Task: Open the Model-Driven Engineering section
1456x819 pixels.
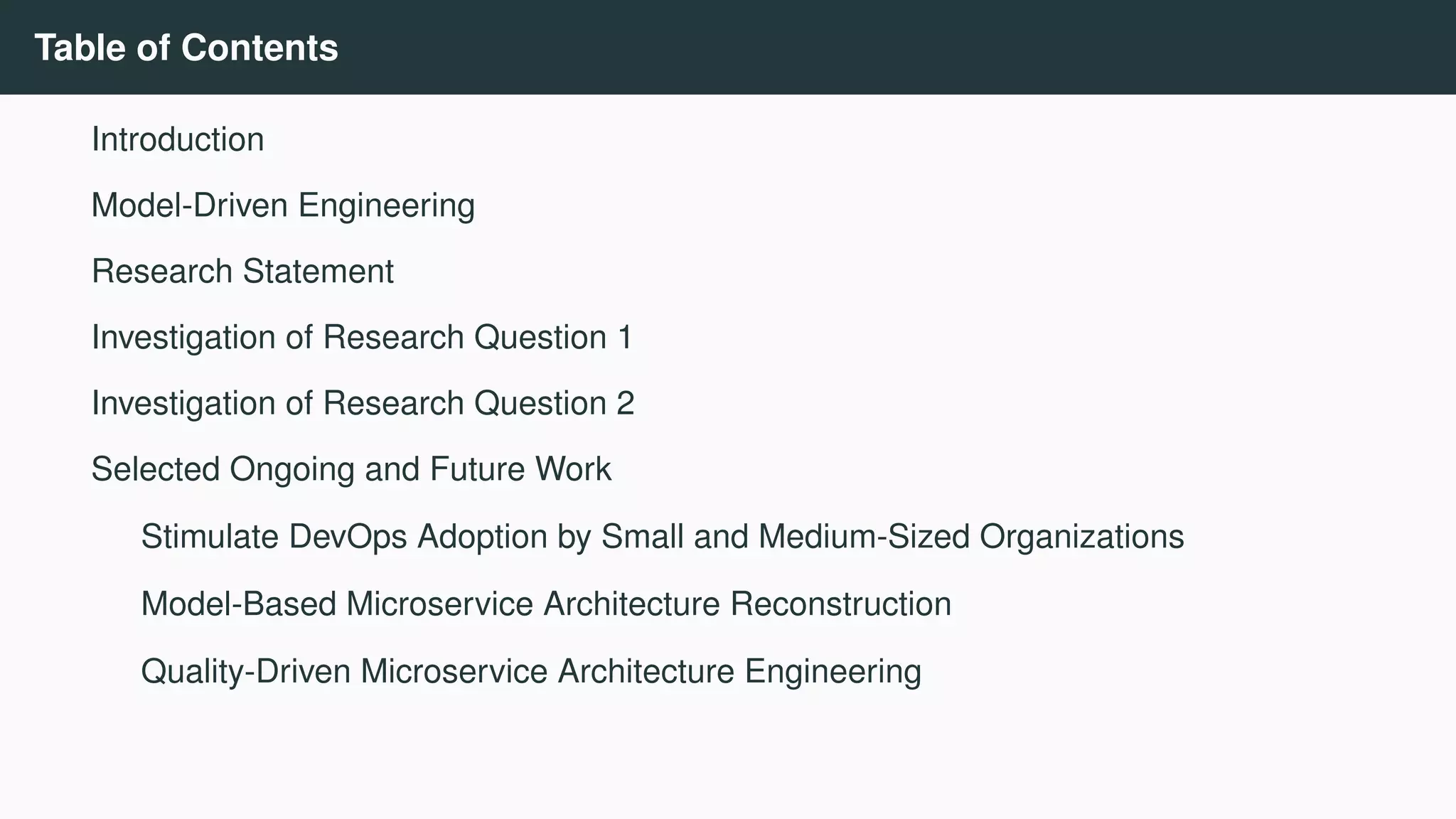Action: [x=283, y=205]
